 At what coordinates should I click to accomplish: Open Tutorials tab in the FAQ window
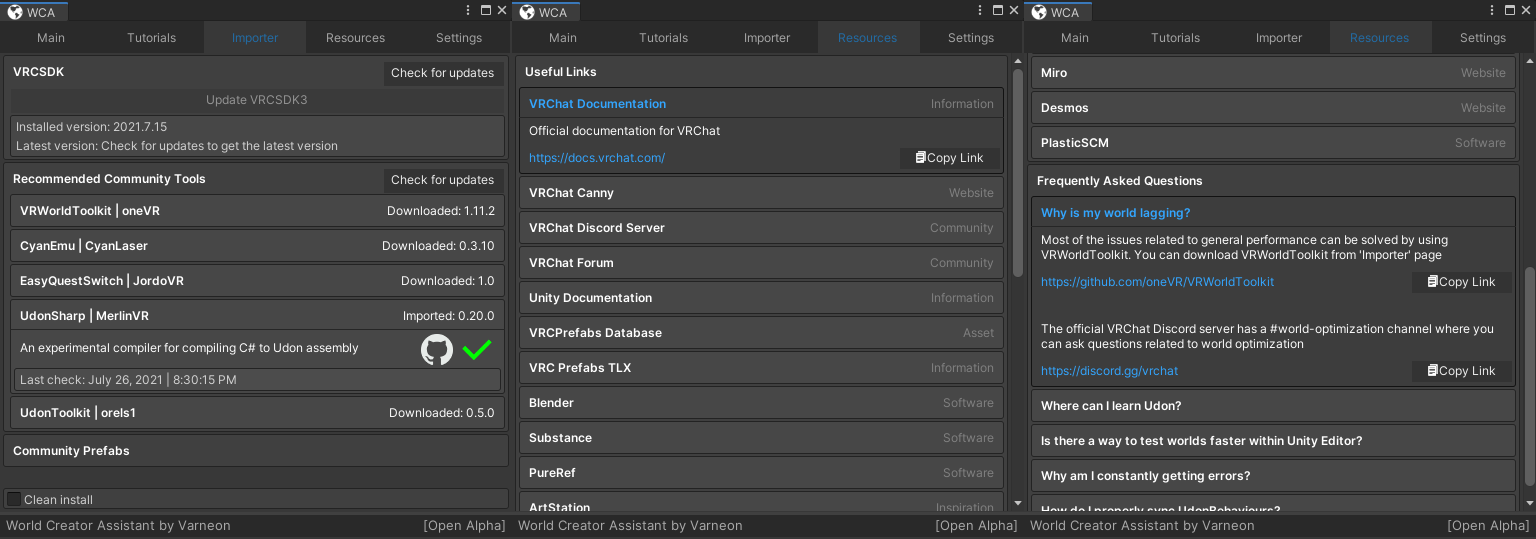[x=1176, y=38]
